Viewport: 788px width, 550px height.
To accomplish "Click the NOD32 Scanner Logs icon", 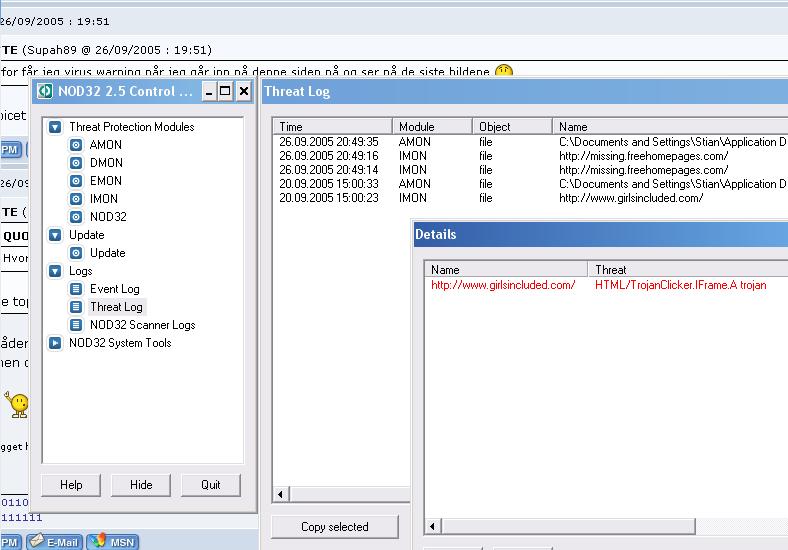I will [76, 325].
